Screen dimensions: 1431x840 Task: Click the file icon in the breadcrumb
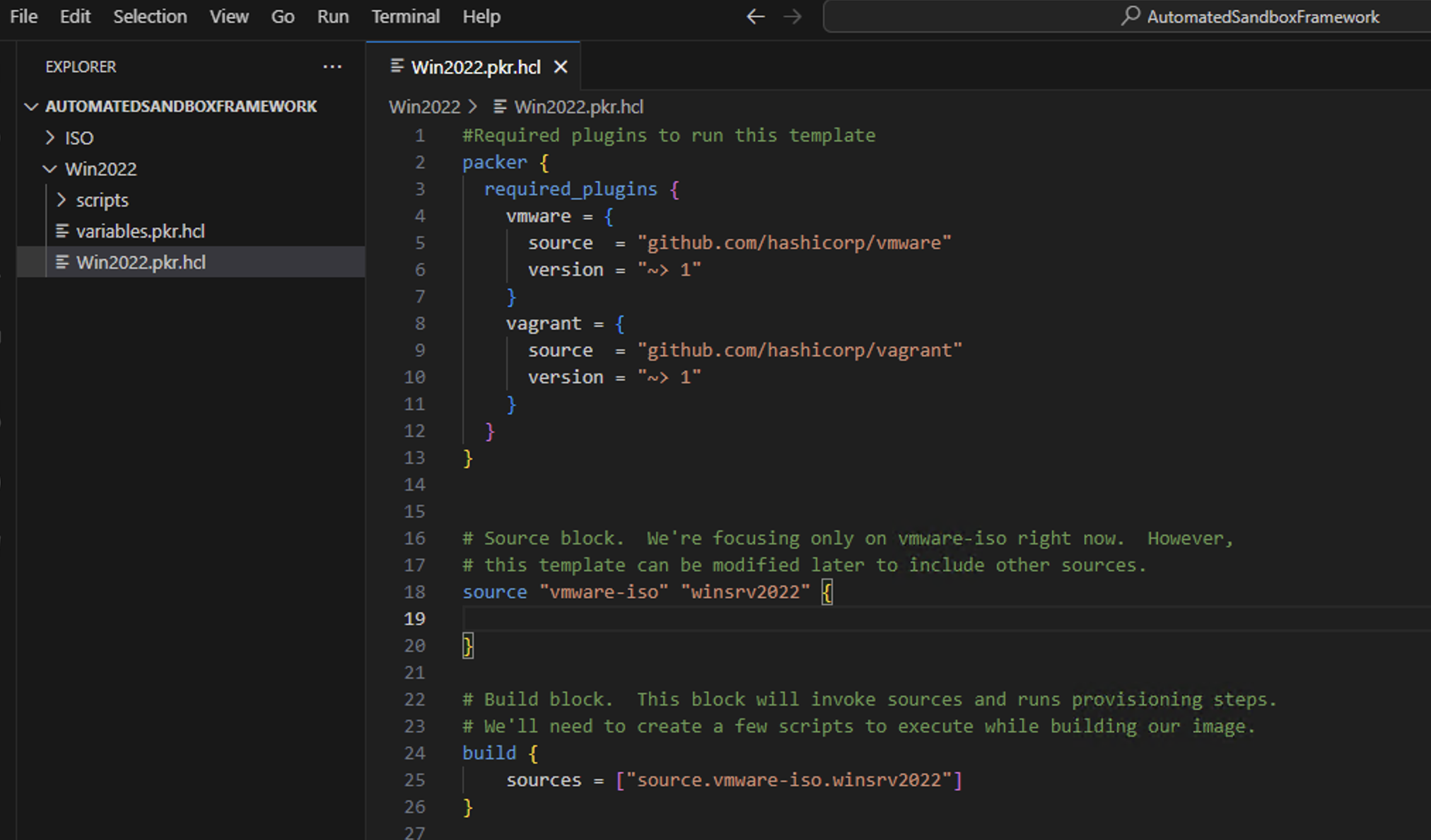coord(500,107)
